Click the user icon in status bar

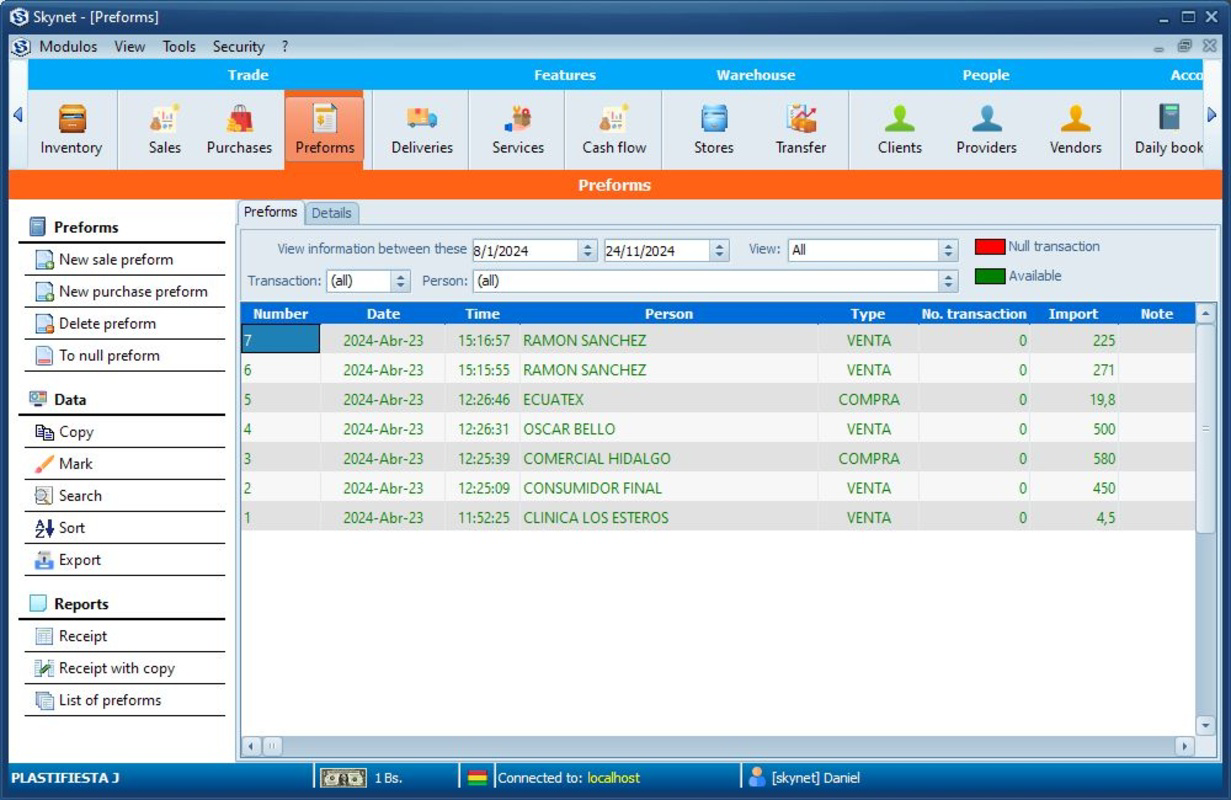[x=757, y=777]
